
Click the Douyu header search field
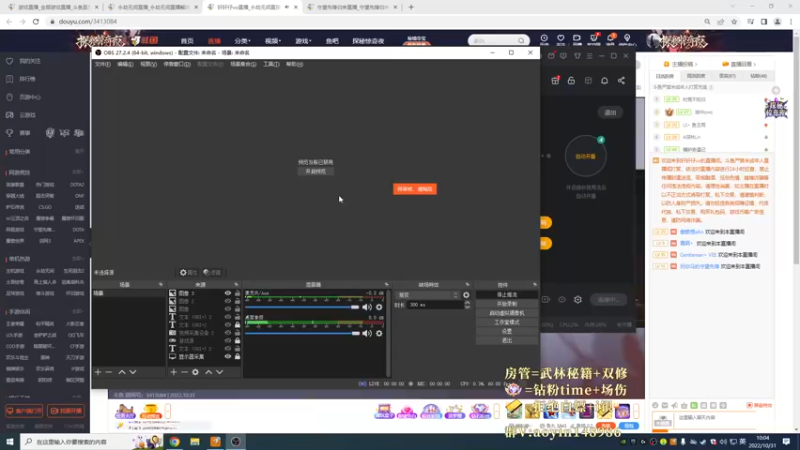(x=497, y=40)
